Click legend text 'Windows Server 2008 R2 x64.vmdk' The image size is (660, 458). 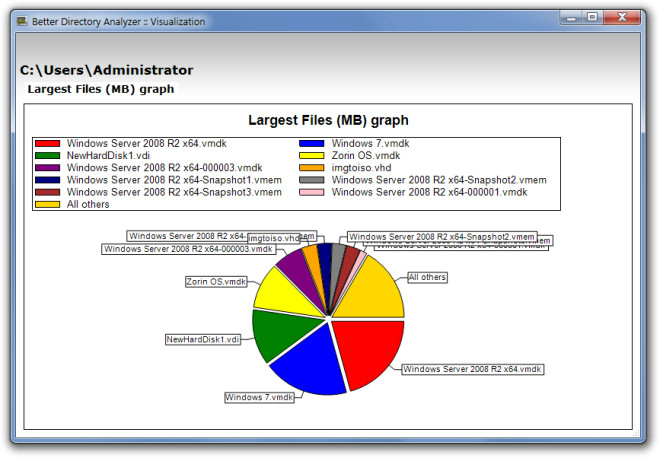(146, 144)
